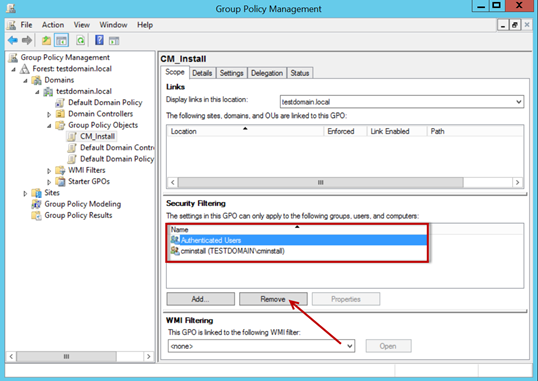Click the Refresh toolbar icon
Image resolution: width=538 pixels, height=381 pixels.
80,41
